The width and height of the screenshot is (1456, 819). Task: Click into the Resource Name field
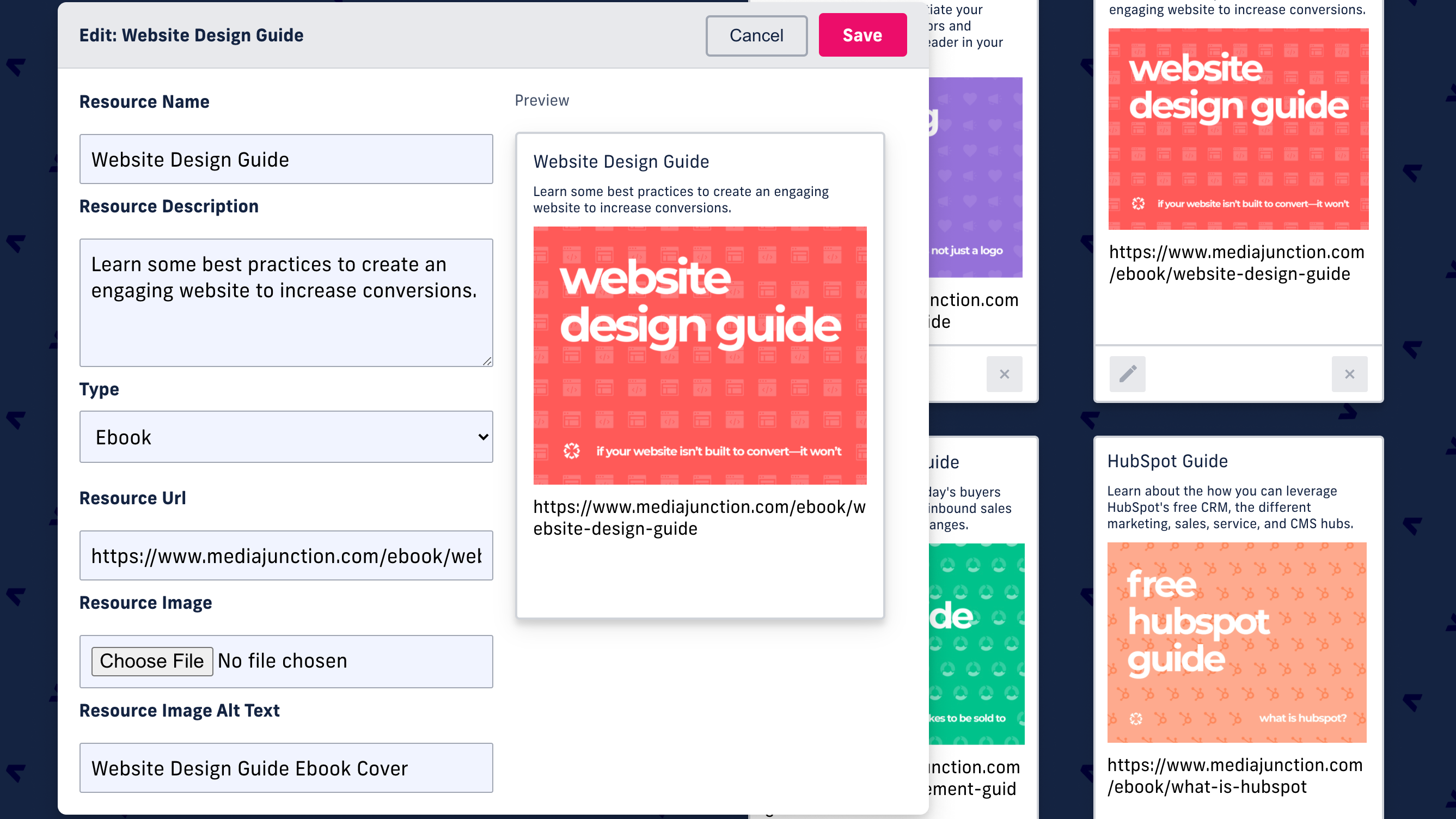[286, 159]
